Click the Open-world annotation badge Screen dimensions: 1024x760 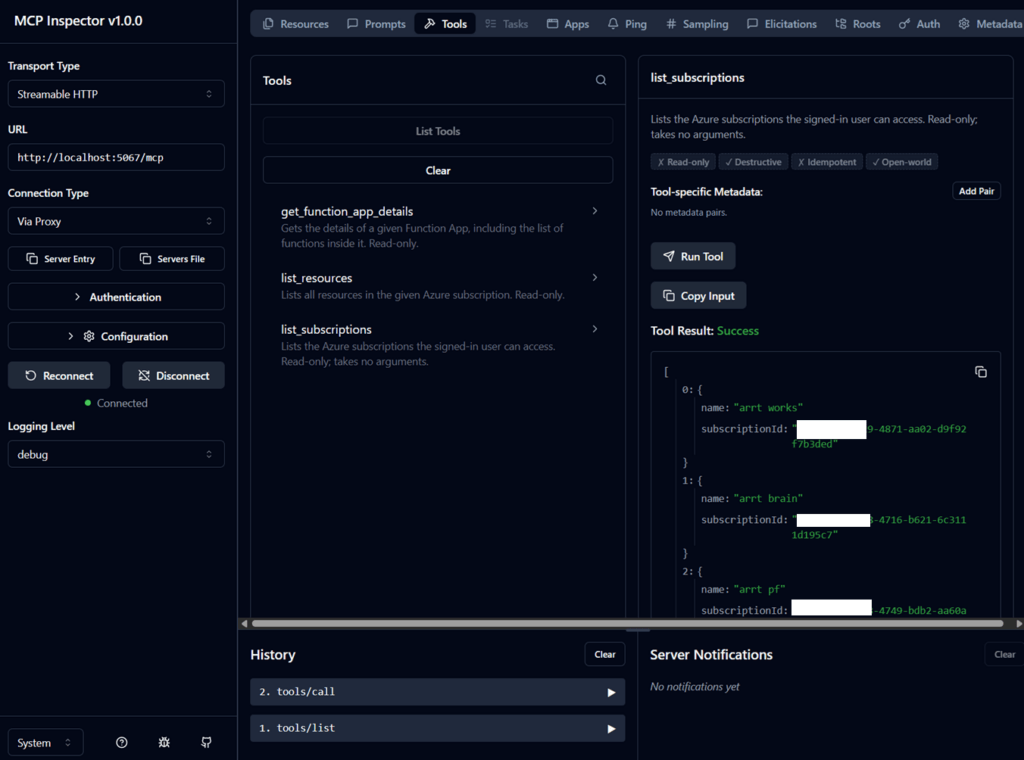[x=902, y=162]
